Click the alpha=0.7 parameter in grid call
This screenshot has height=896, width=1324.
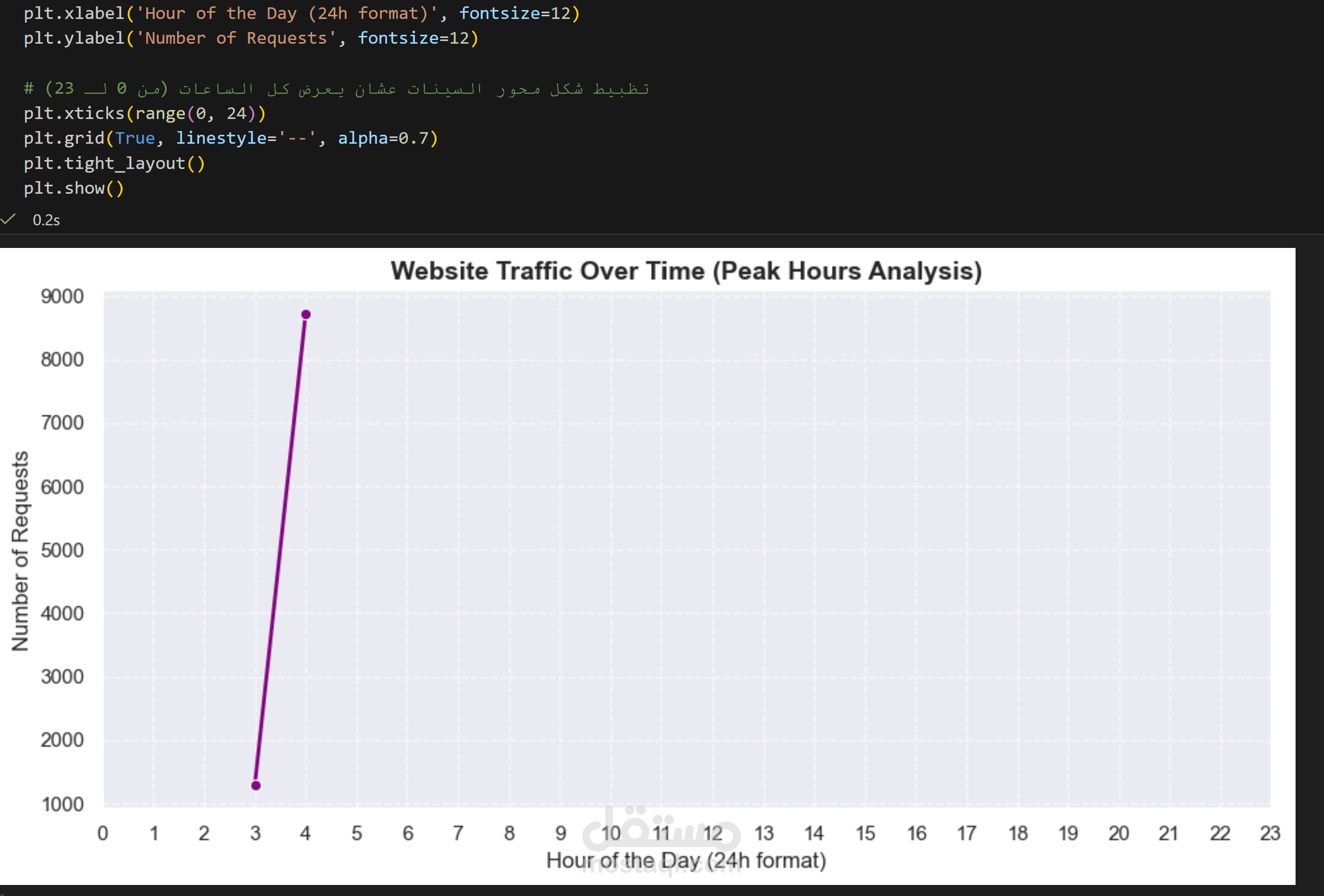point(383,138)
